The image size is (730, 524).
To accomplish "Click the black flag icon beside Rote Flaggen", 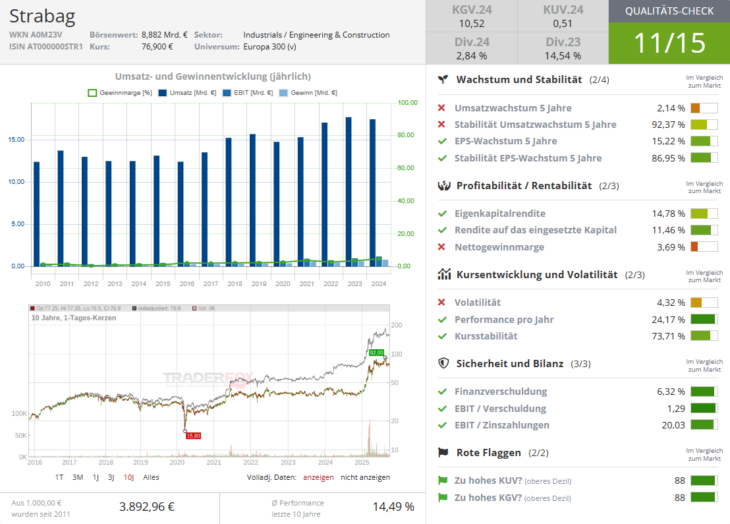I will pos(443,453).
